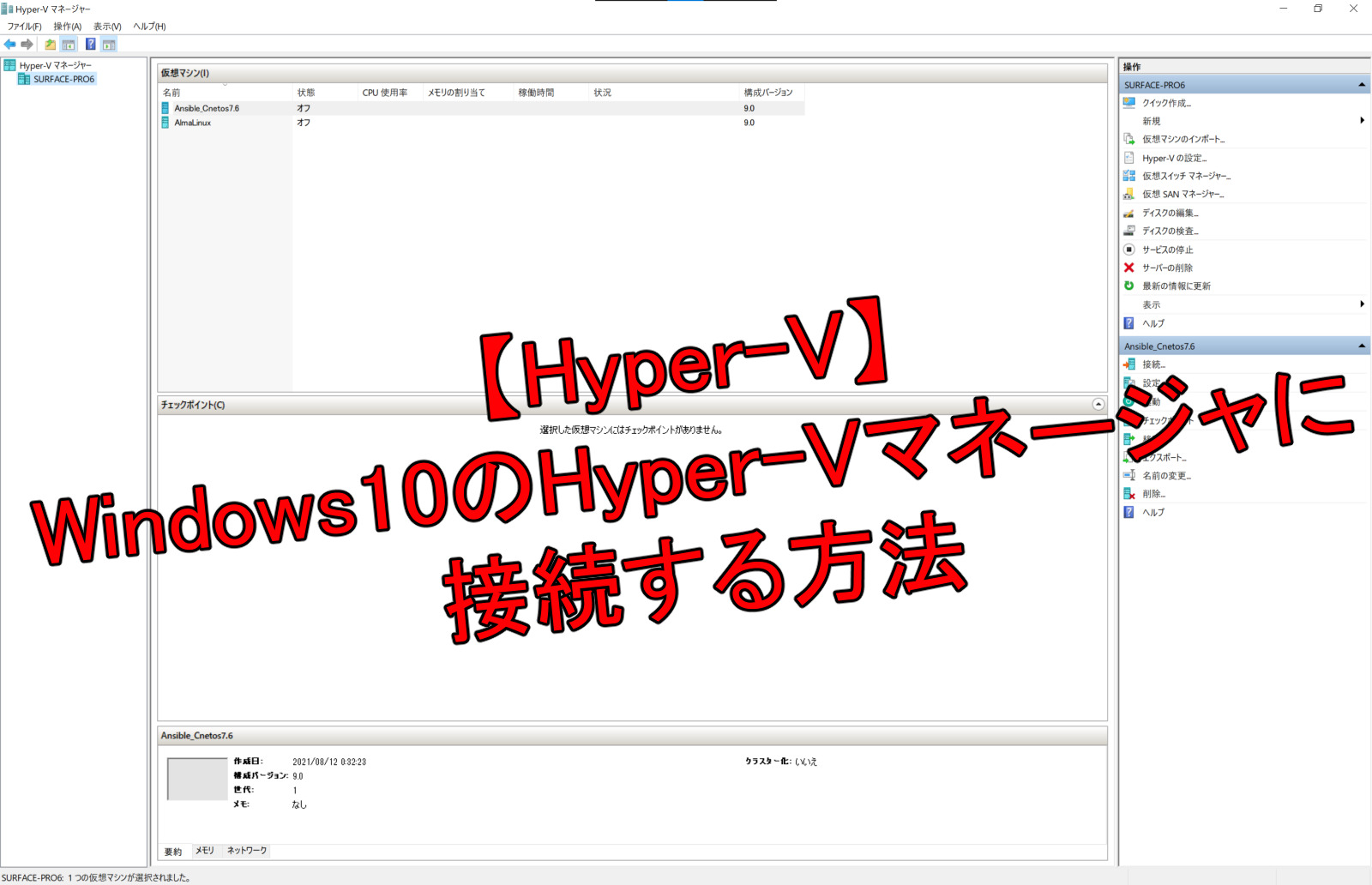This screenshot has width=1372, height=885.
Task: Click the 削除 delete VM icon
Action: click(x=1129, y=494)
